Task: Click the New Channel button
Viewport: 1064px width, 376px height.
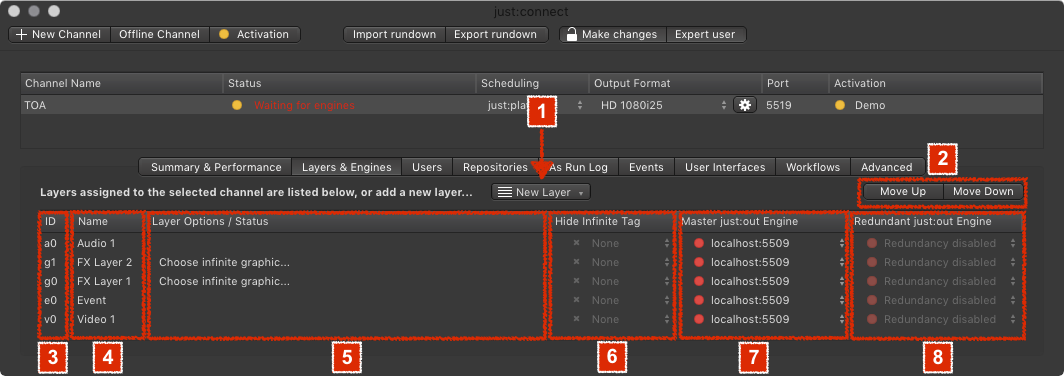Action: pyautogui.click(x=59, y=34)
